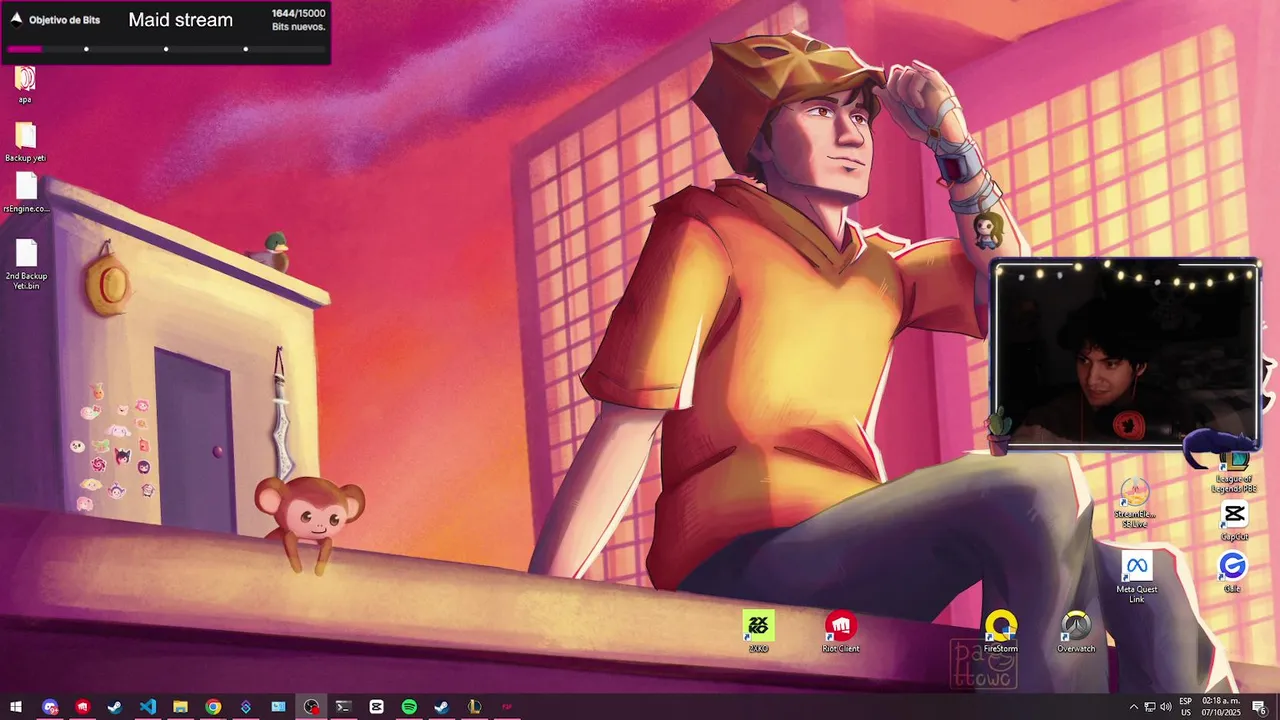Open CapCut from the taskbar

pyautogui.click(x=376, y=707)
